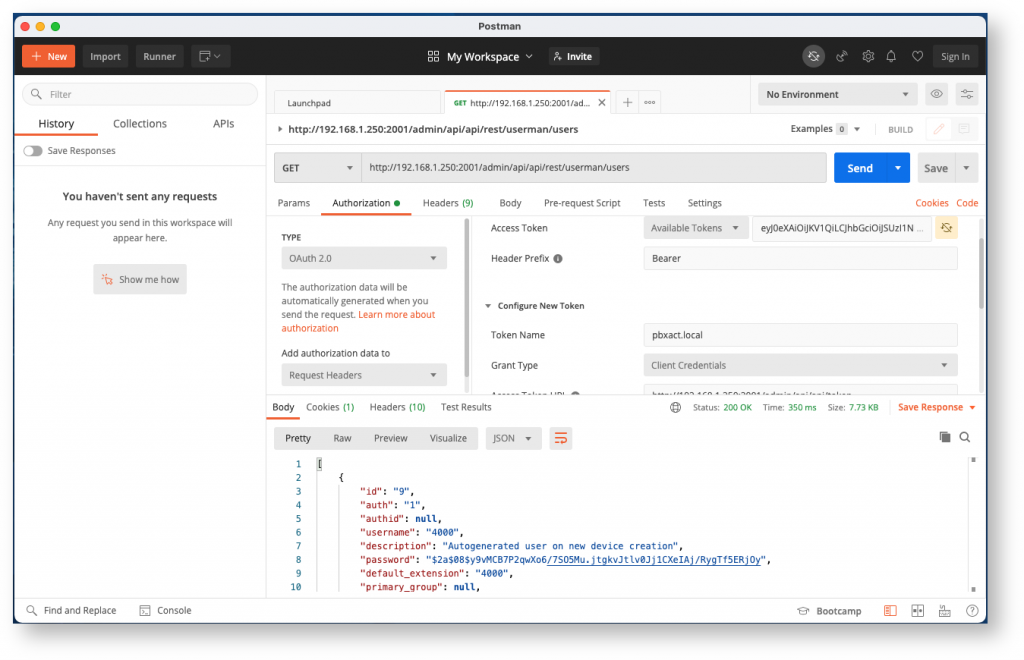Open the Pre-request Script tab
This screenshot has width=1024, height=660.
coord(582,203)
